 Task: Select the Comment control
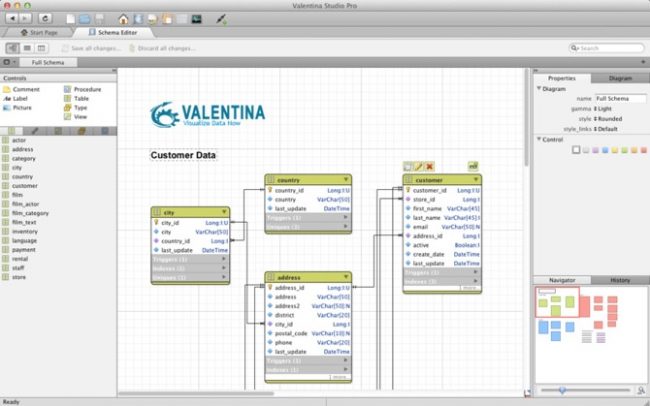click(21, 89)
